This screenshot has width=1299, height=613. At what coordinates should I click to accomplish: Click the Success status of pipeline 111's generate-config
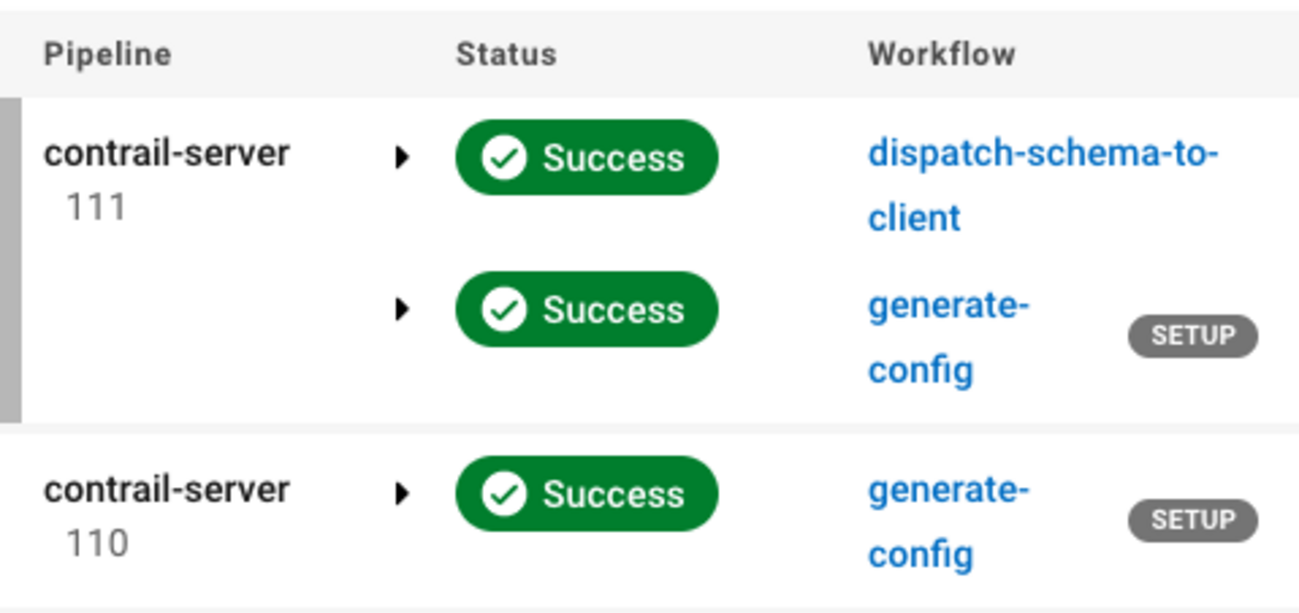(612, 310)
